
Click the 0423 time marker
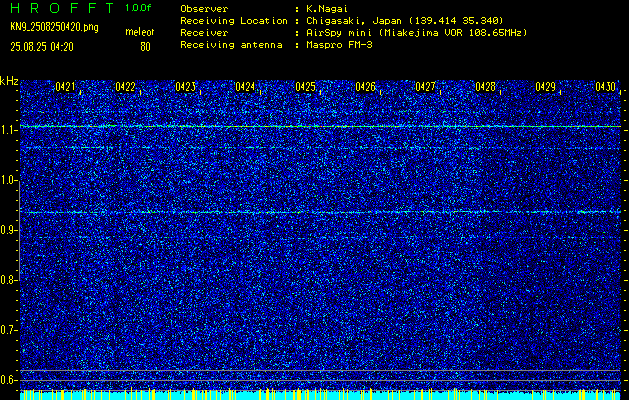pyautogui.click(x=185, y=87)
